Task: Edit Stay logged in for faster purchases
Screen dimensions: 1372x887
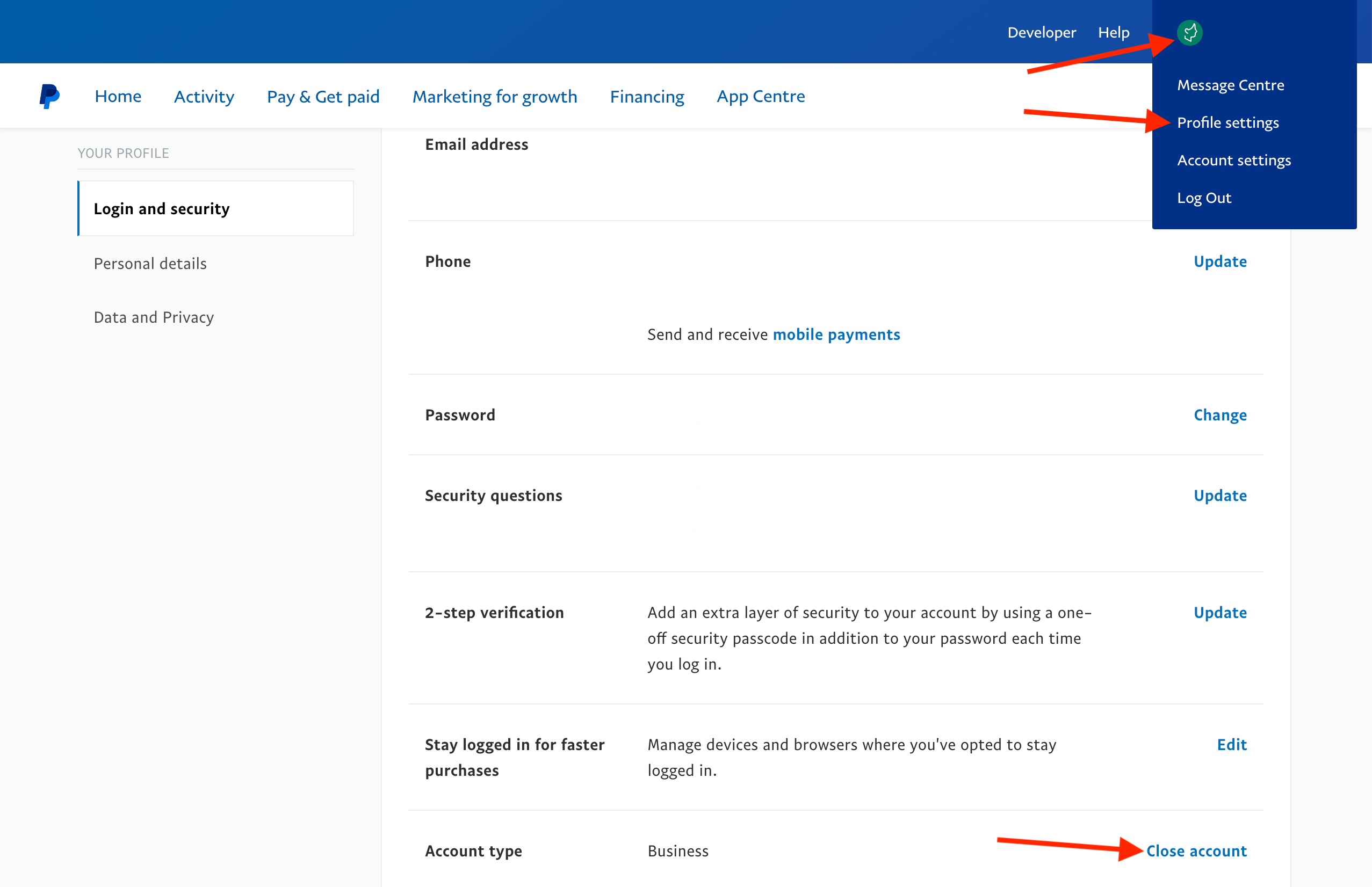Action: 1231,745
